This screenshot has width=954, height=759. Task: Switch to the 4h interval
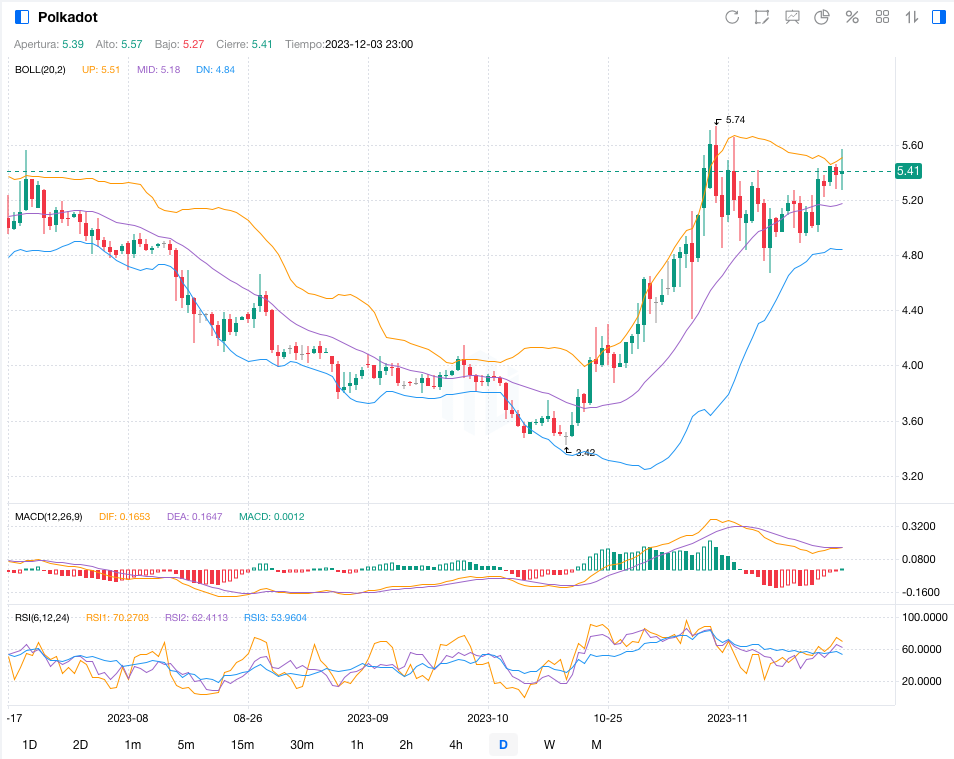tap(456, 744)
